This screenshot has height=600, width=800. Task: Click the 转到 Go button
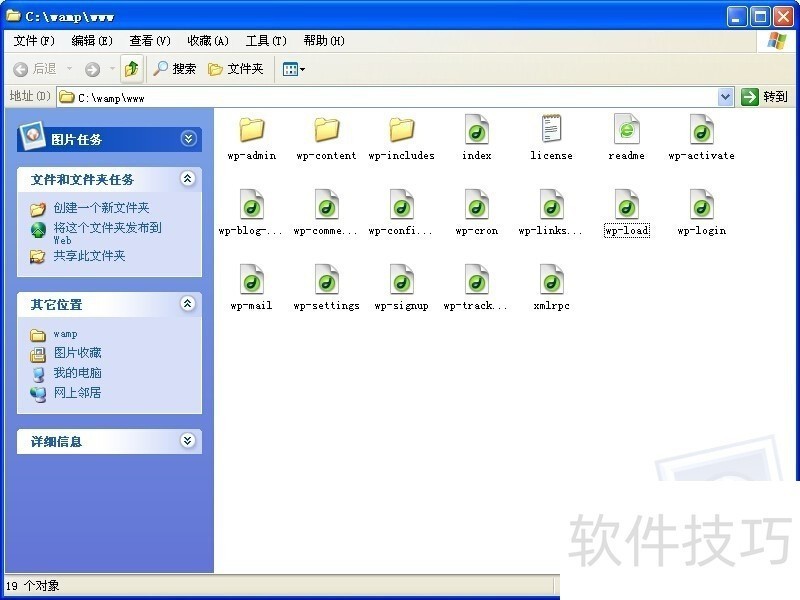pyautogui.click(x=764, y=96)
